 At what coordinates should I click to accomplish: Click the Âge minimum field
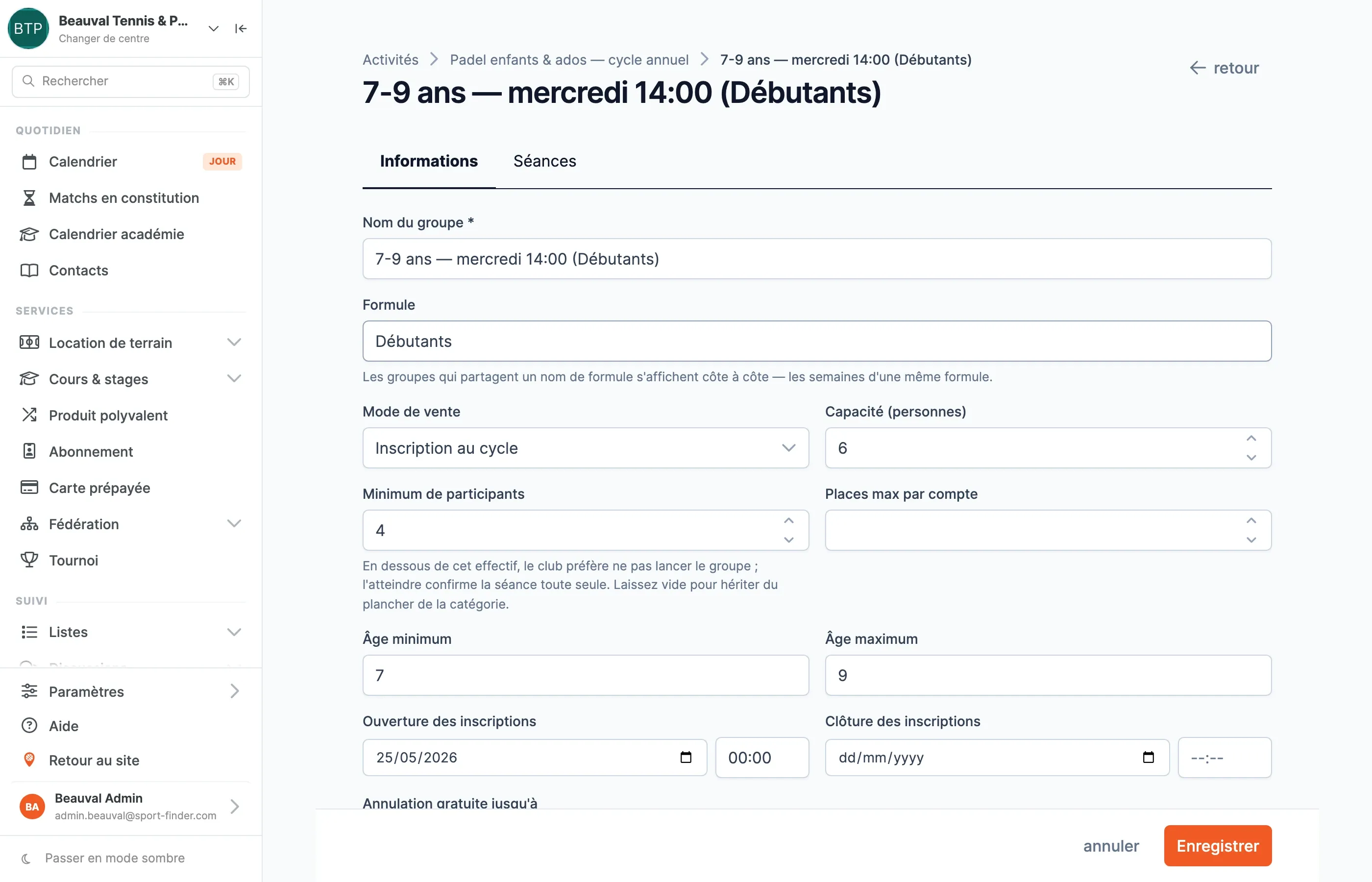click(x=585, y=675)
